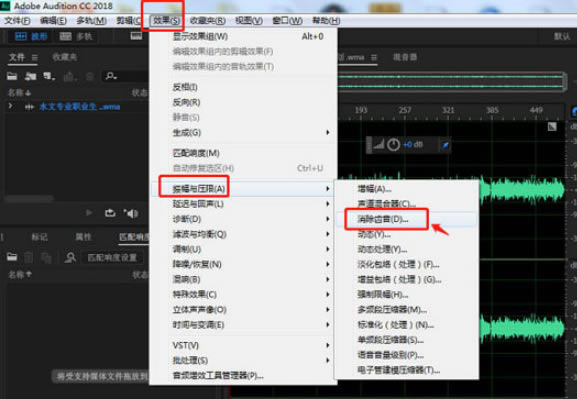
Task: Click the amplitude ramp icon on the HUD
Action: (x=378, y=144)
